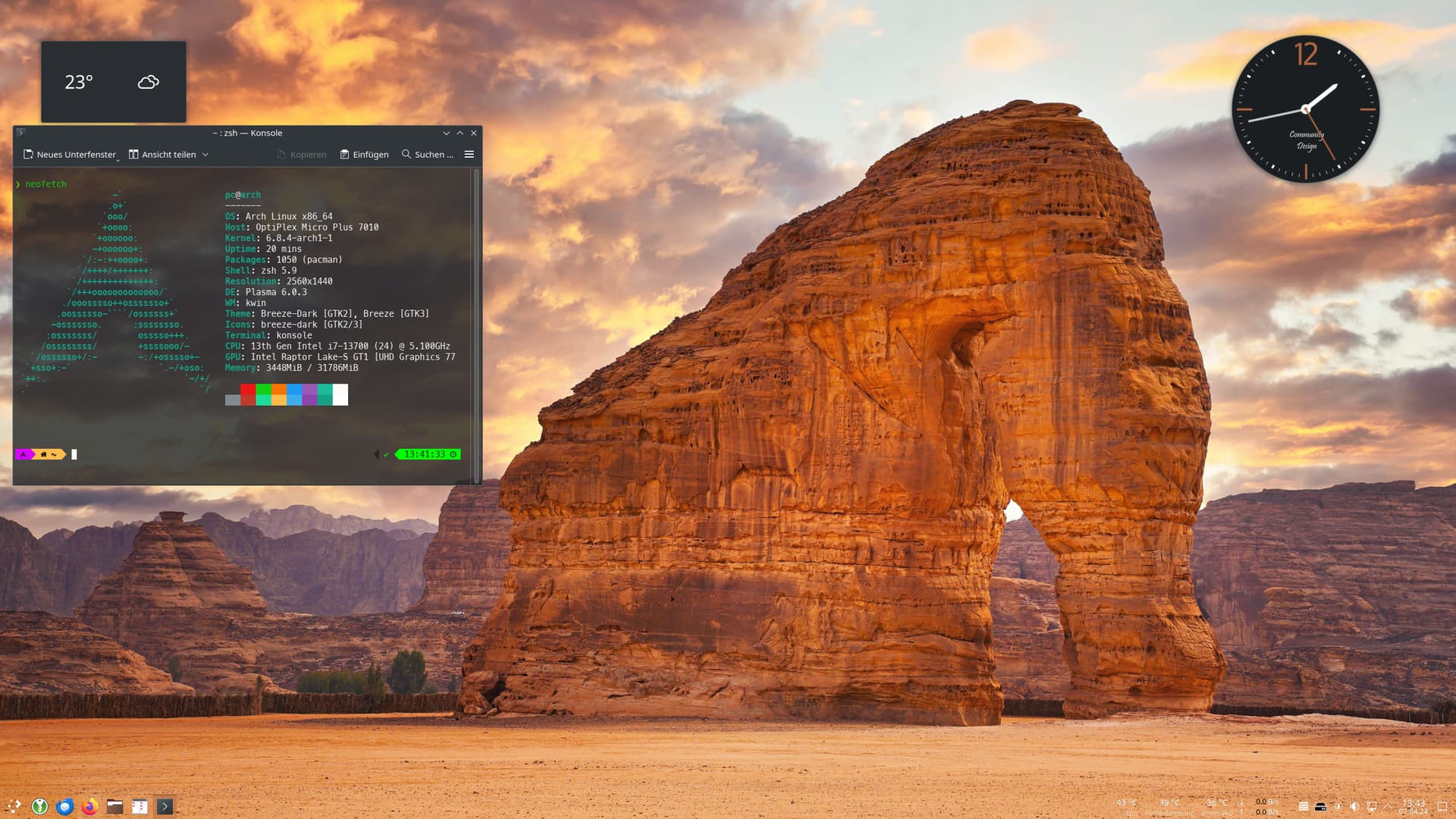Maximize the Konsole window
1456x819 pixels.
tap(460, 133)
